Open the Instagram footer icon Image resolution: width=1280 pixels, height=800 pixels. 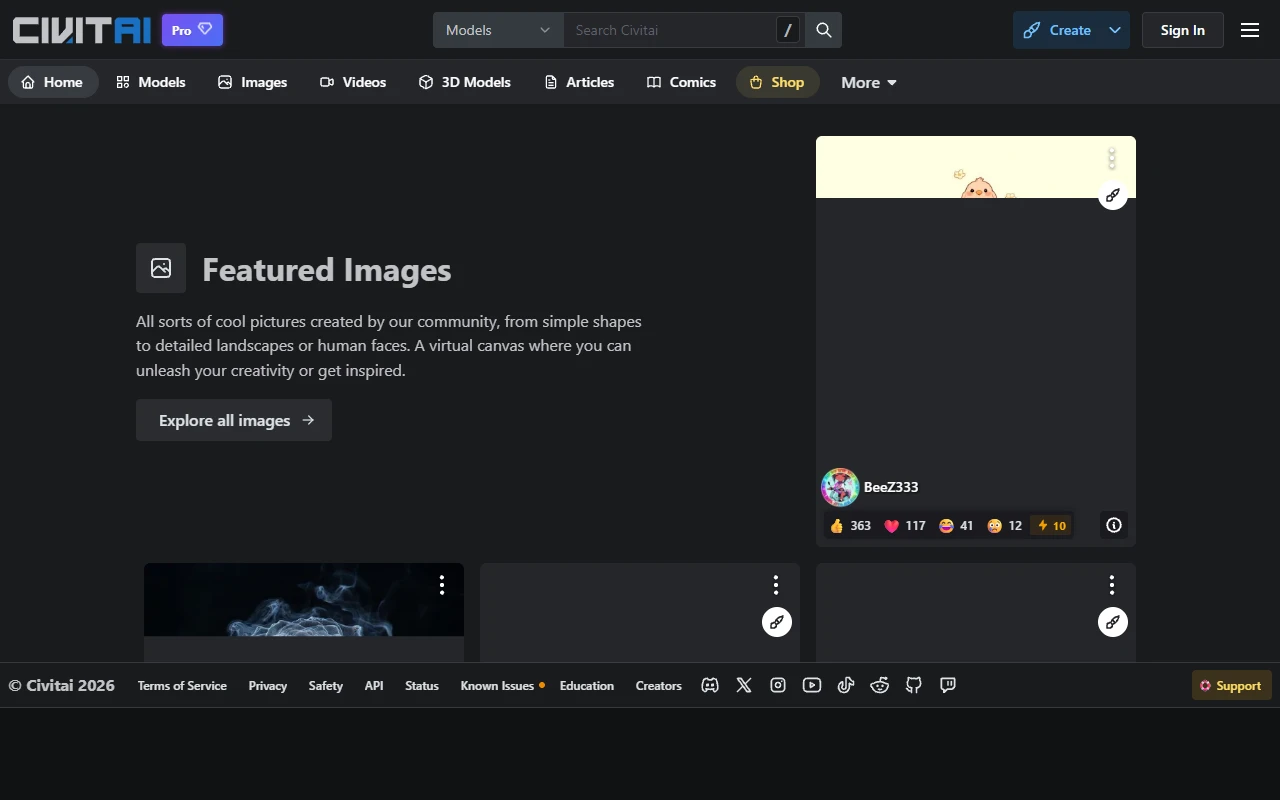(x=778, y=685)
